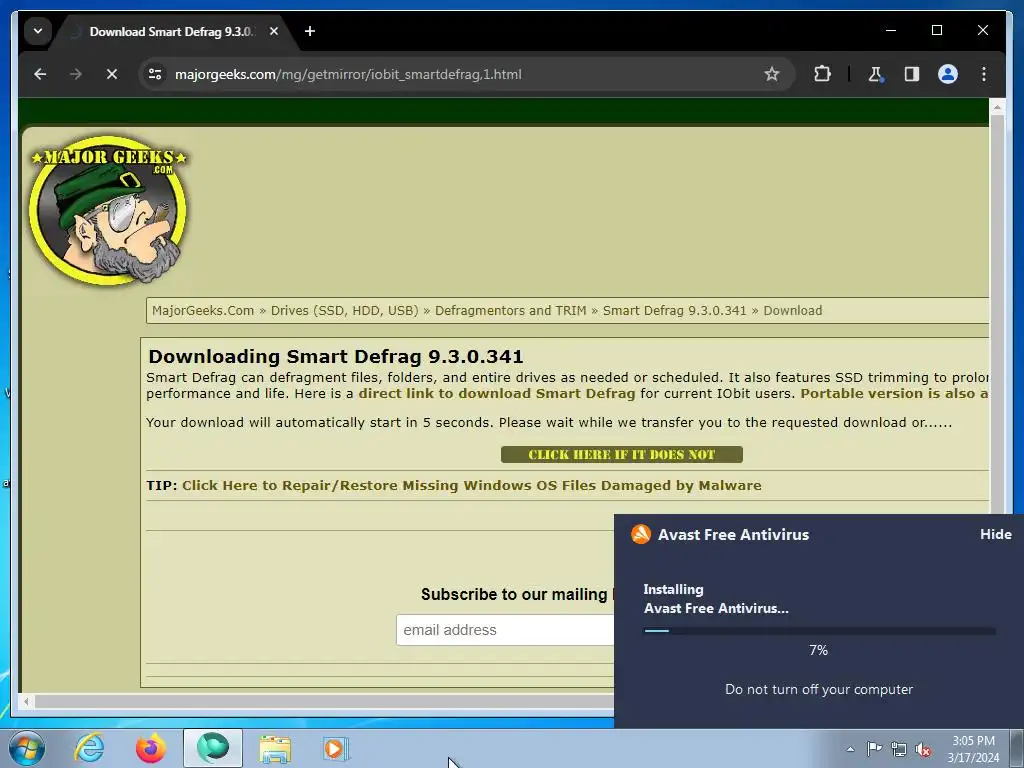Open Chrome Labs flask icon
The image size is (1024, 768).
(x=876, y=74)
